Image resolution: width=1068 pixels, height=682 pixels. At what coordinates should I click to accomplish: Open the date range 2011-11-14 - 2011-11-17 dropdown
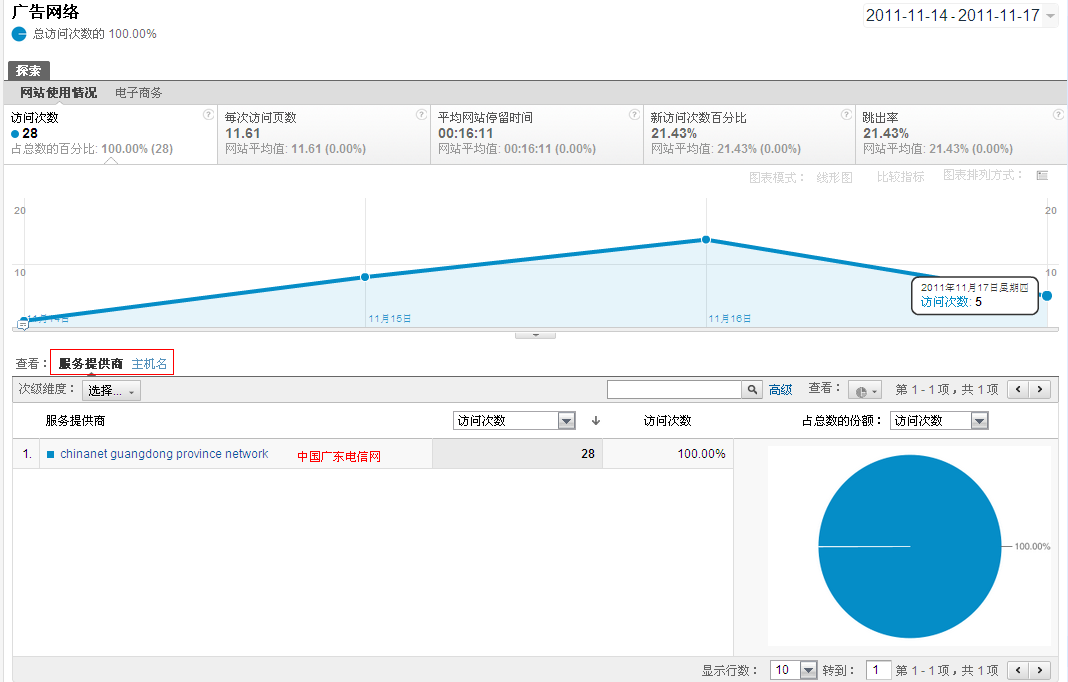960,15
